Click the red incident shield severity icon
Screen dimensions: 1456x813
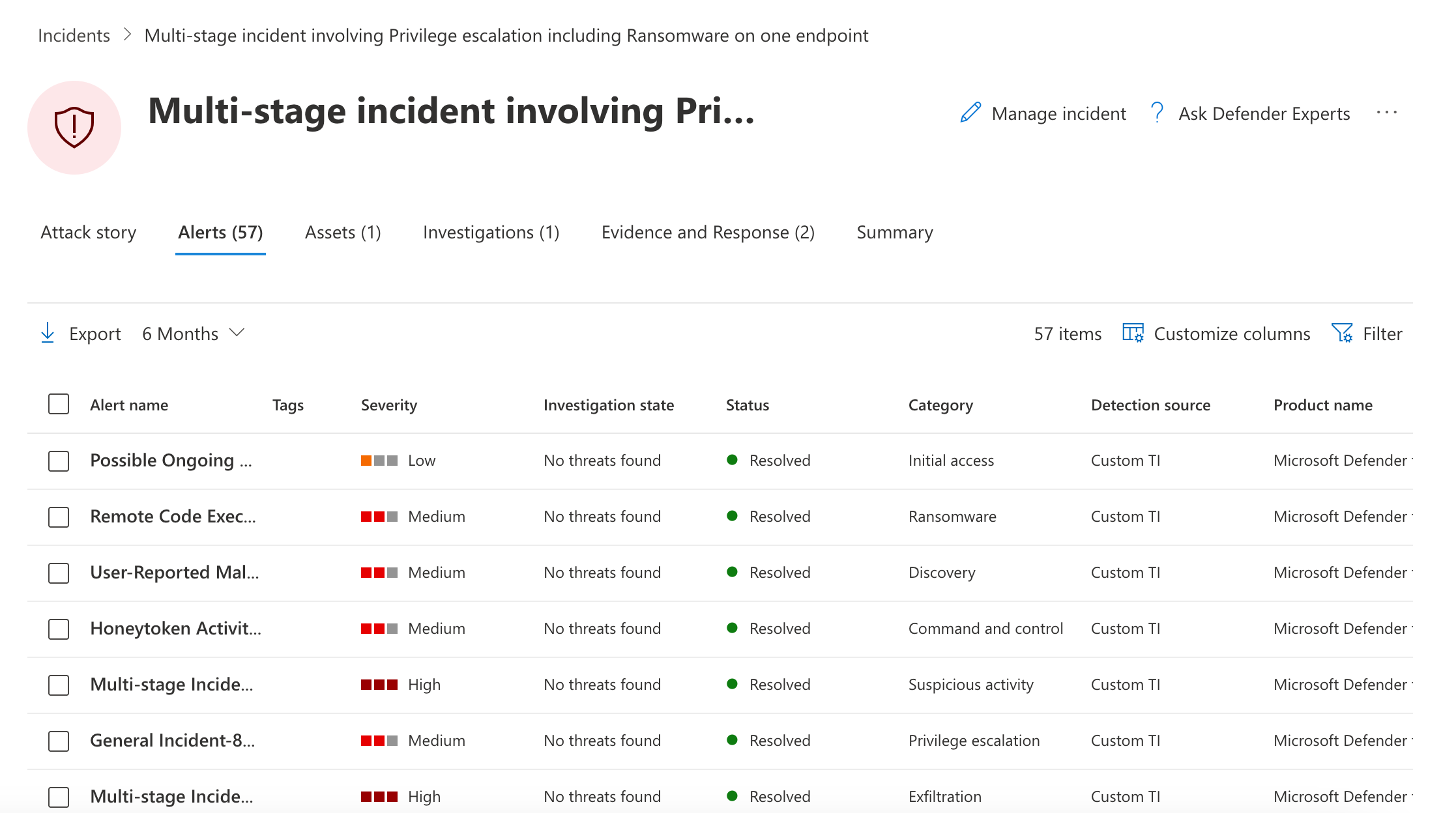click(74, 128)
